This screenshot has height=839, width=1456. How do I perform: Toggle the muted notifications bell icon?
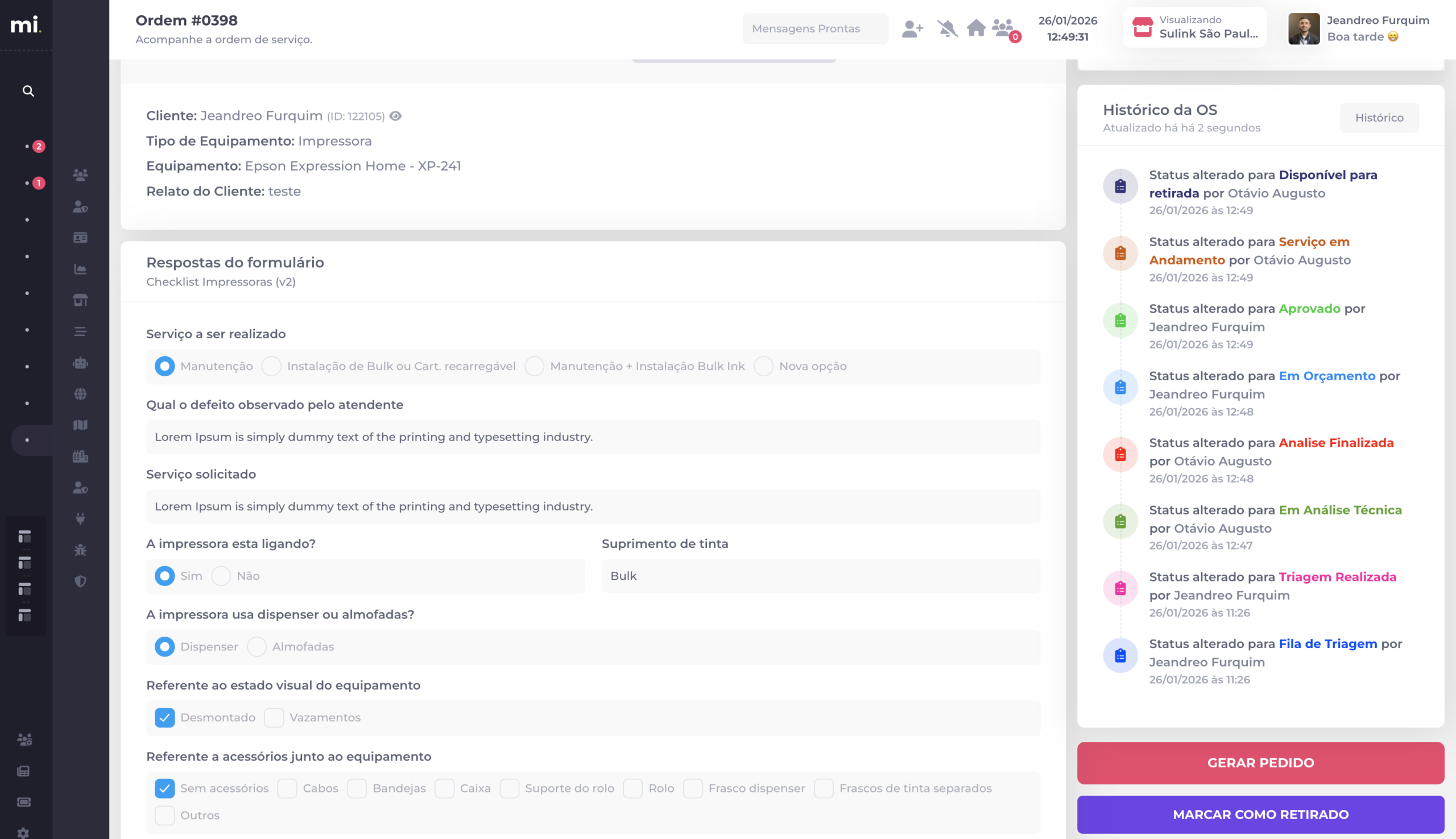tap(947, 28)
